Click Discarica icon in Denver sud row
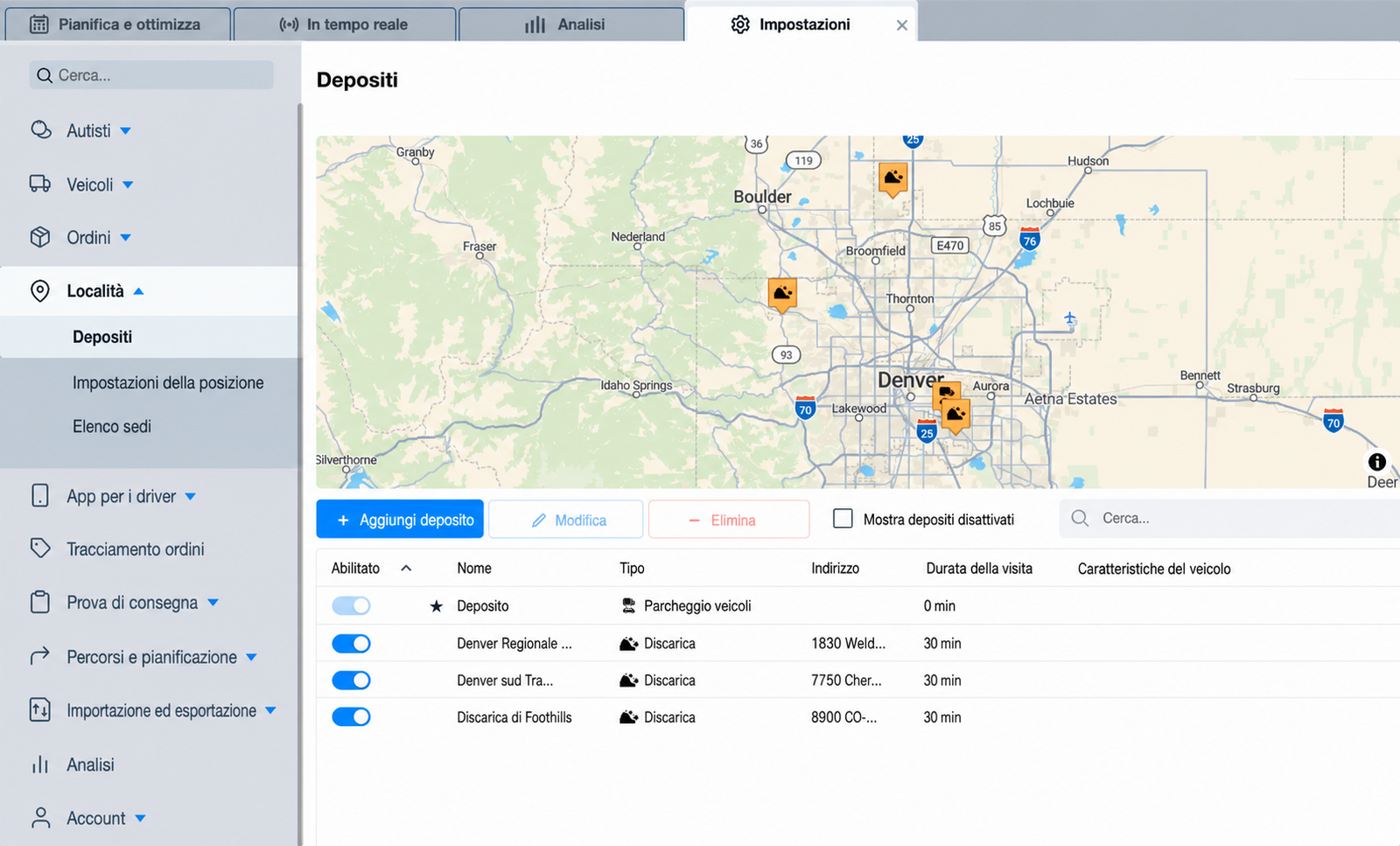The image size is (1400, 846). click(628, 681)
